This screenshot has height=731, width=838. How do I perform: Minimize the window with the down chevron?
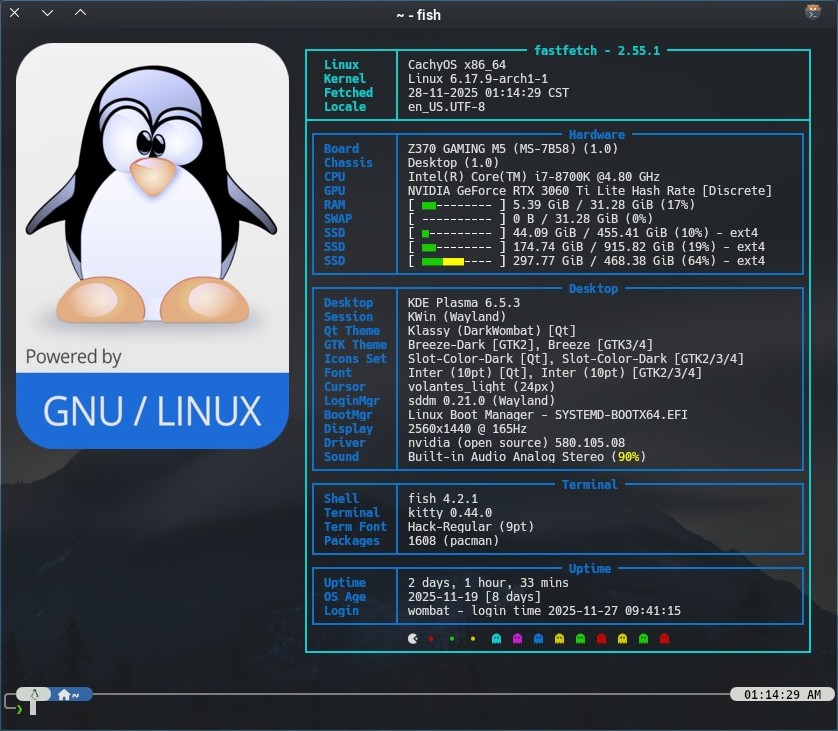(48, 14)
